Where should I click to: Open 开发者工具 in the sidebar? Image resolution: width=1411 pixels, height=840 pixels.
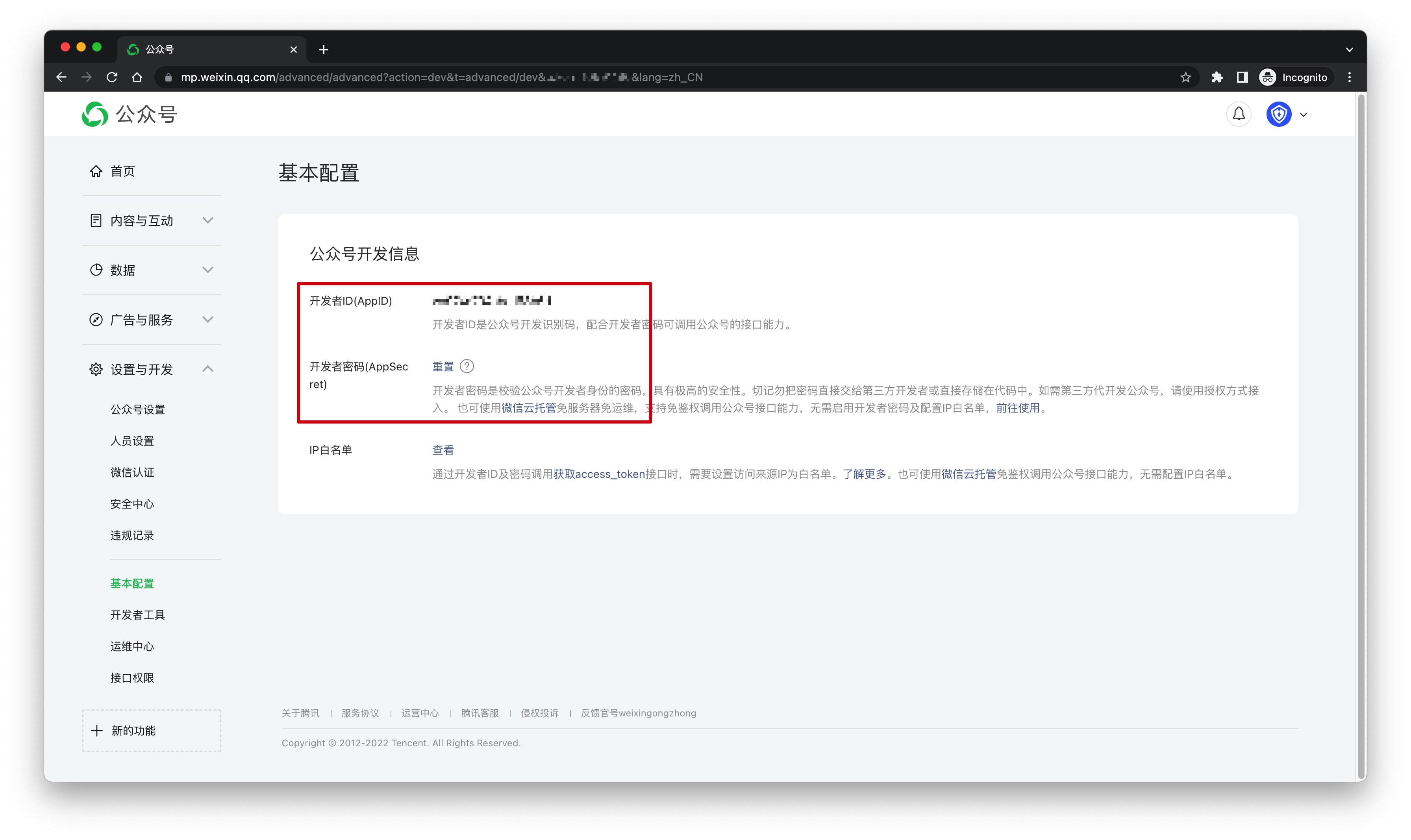point(137,615)
